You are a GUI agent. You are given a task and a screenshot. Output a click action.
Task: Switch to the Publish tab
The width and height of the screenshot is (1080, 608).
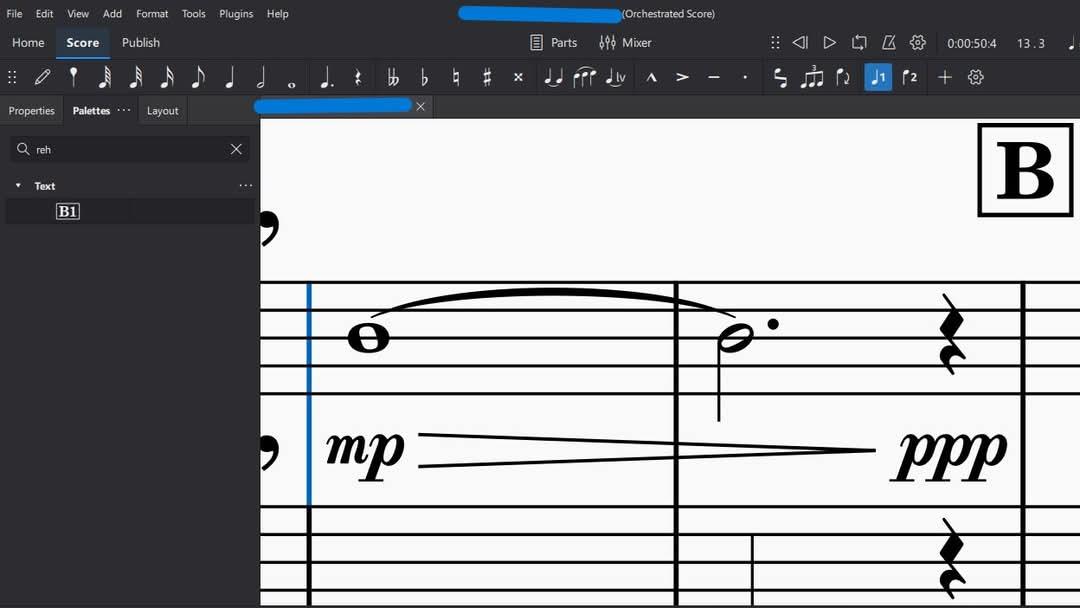click(141, 43)
